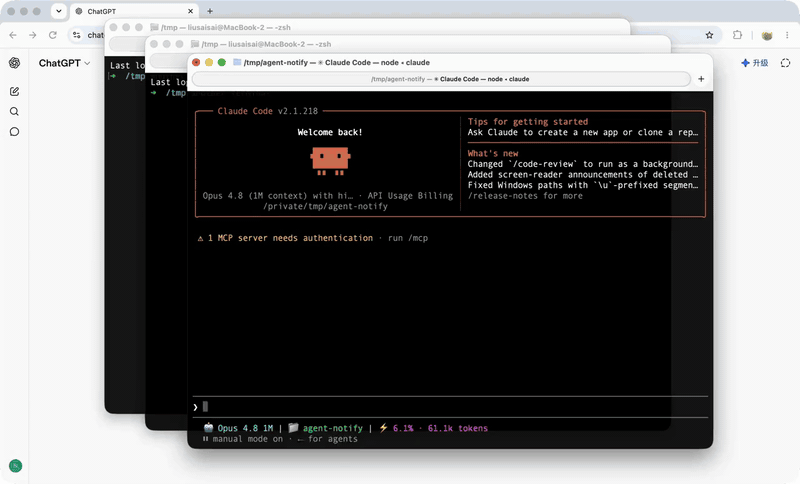Click the robot icon in the status line

(208, 427)
